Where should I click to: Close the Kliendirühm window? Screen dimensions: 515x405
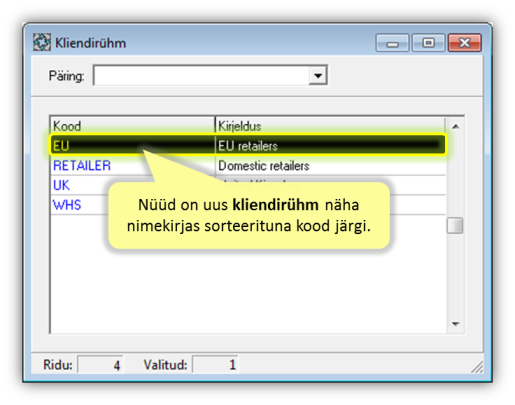coord(465,43)
